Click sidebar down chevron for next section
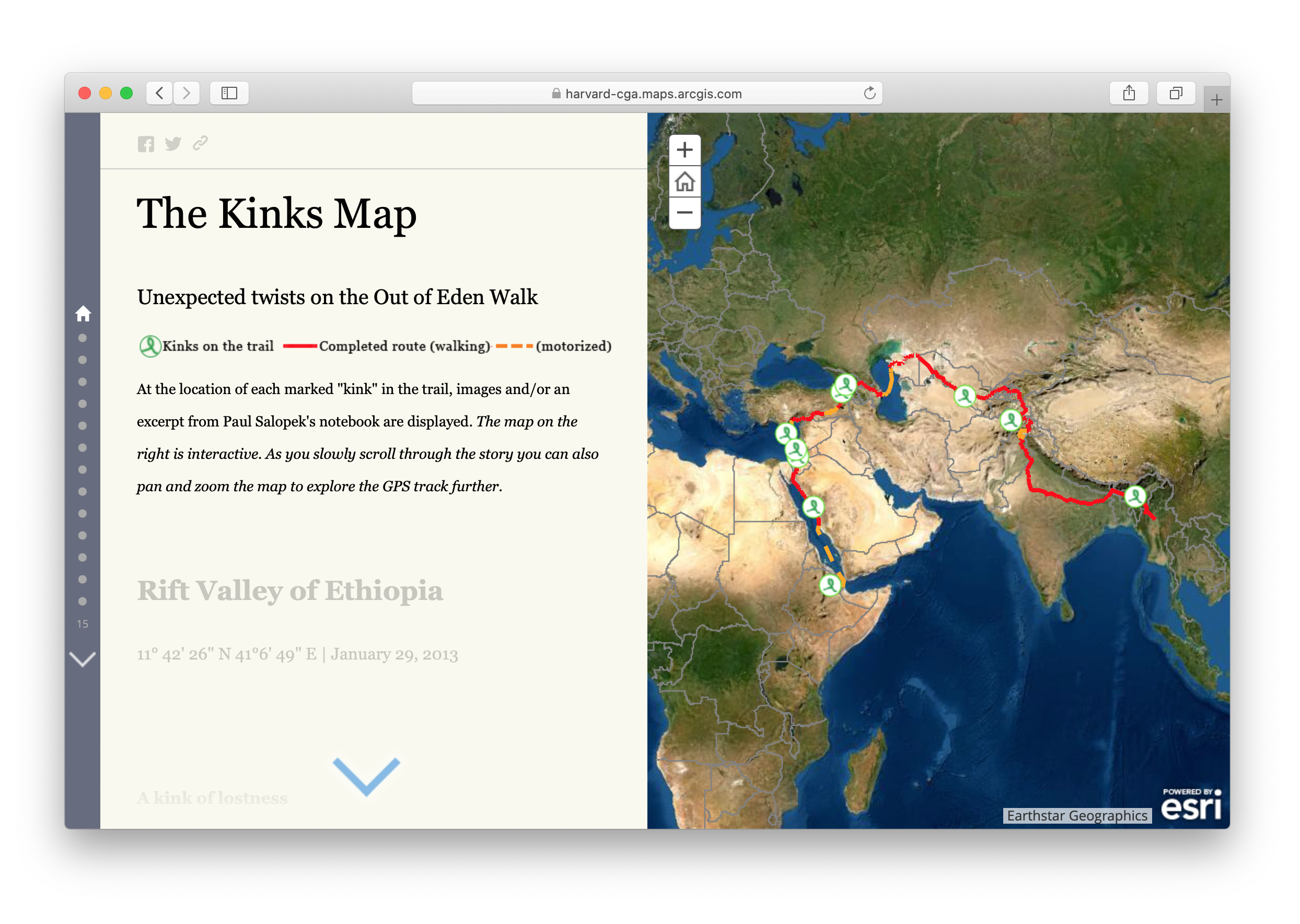Image resolution: width=1300 pixels, height=924 pixels. pos(83,659)
